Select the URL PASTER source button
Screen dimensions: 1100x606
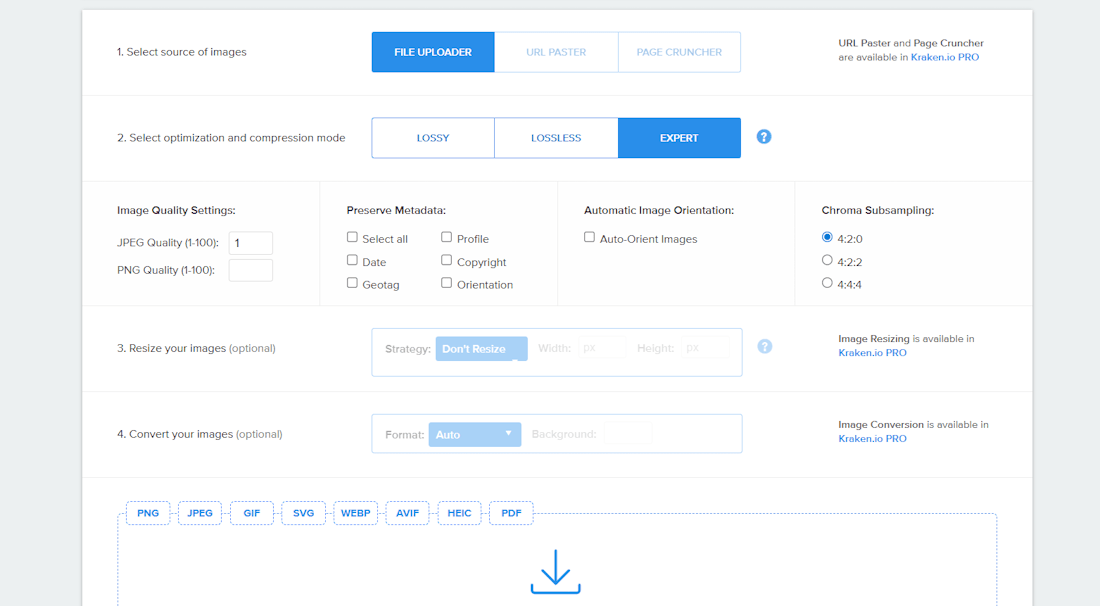click(556, 52)
